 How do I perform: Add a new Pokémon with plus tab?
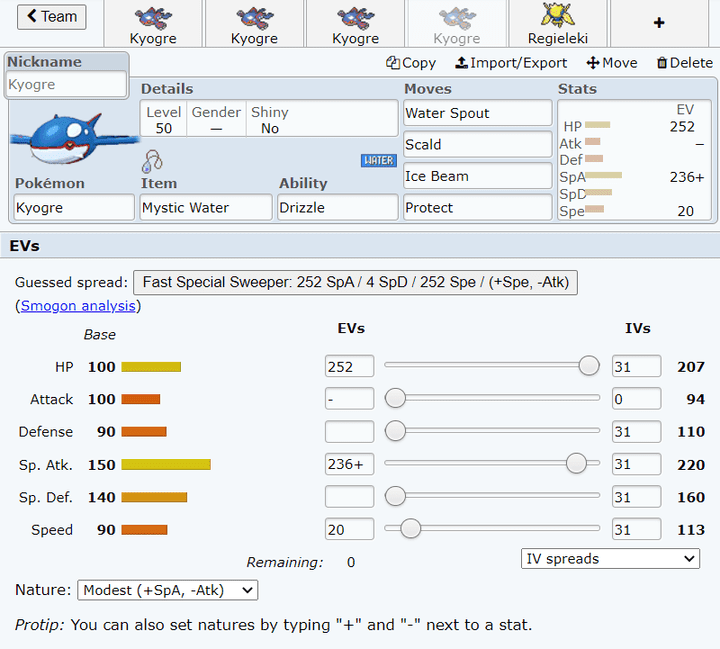tap(659, 23)
